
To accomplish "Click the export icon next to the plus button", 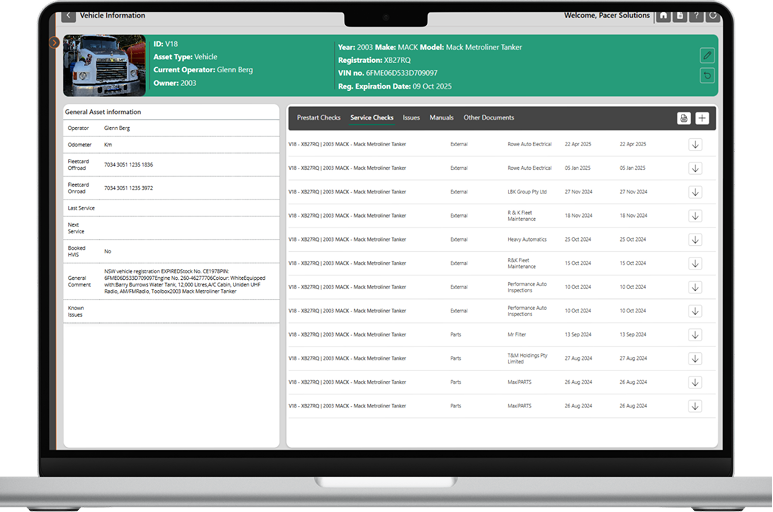I will pyautogui.click(x=683, y=118).
